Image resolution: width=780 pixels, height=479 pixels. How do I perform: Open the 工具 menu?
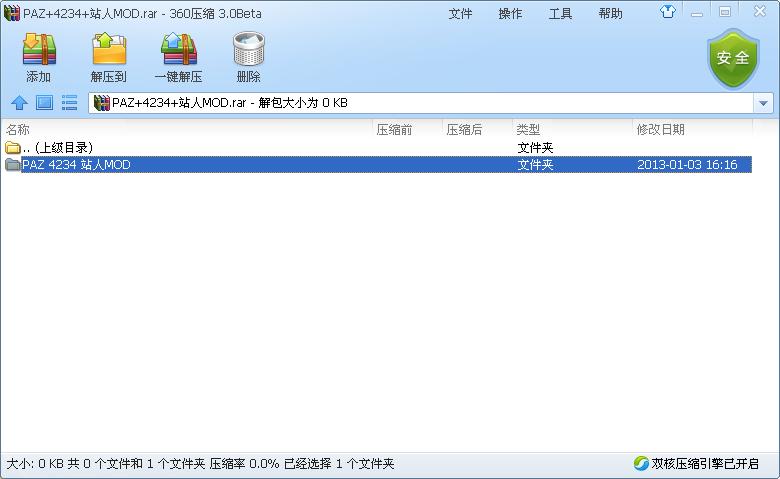point(561,14)
